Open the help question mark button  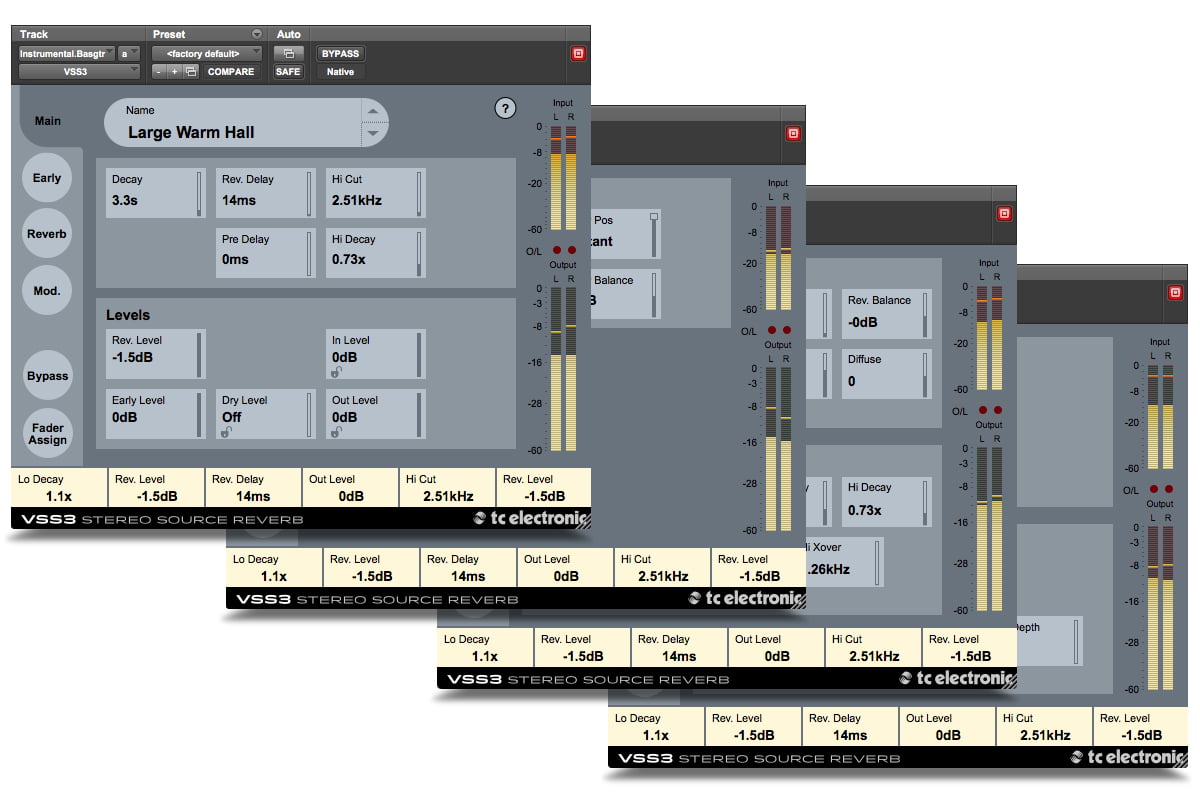505,108
